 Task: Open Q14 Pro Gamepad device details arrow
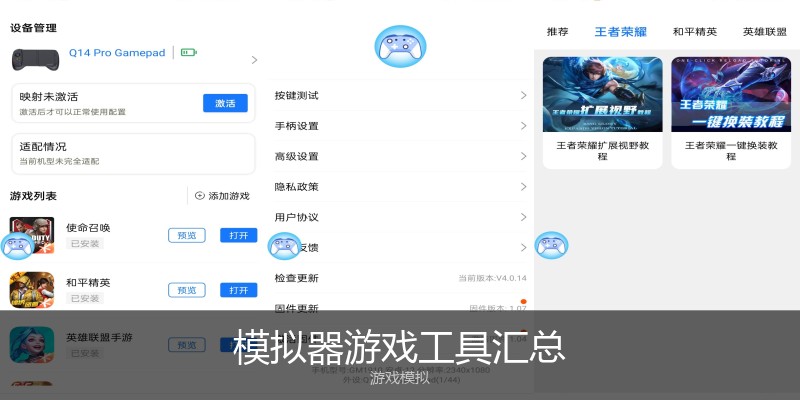(x=254, y=60)
